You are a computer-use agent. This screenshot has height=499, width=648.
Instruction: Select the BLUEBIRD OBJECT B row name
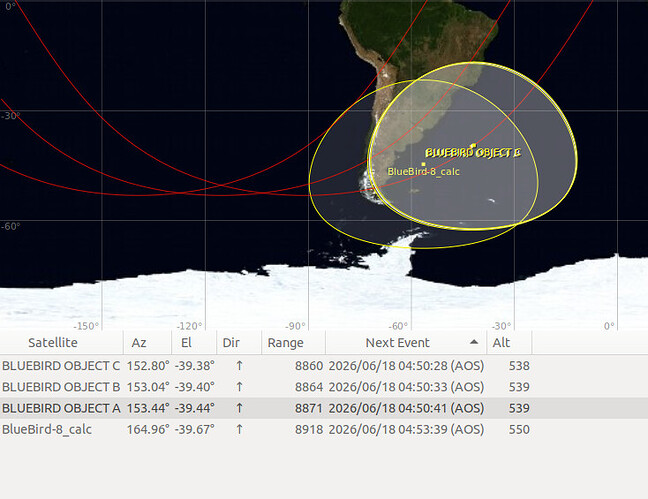coord(61,387)
